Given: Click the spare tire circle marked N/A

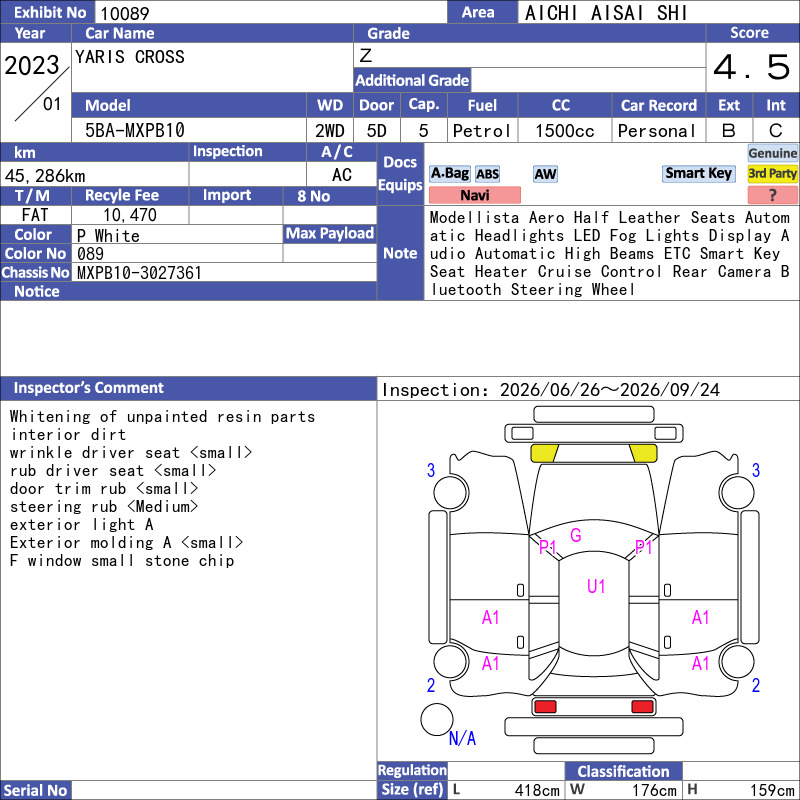Looking at the screenshot, I should [437, 719].
